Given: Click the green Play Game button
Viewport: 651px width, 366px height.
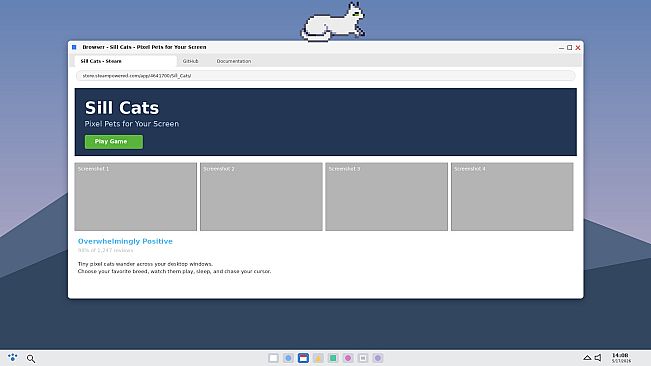Looking at the screenshot, I should point(114,142).
